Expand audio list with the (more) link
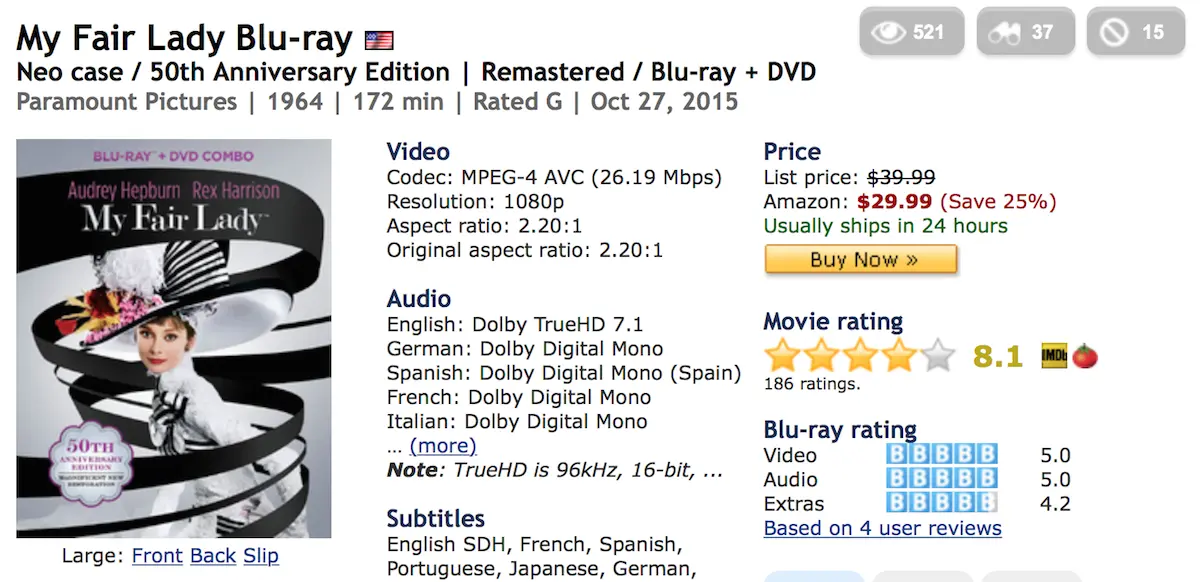 [443, 445]
